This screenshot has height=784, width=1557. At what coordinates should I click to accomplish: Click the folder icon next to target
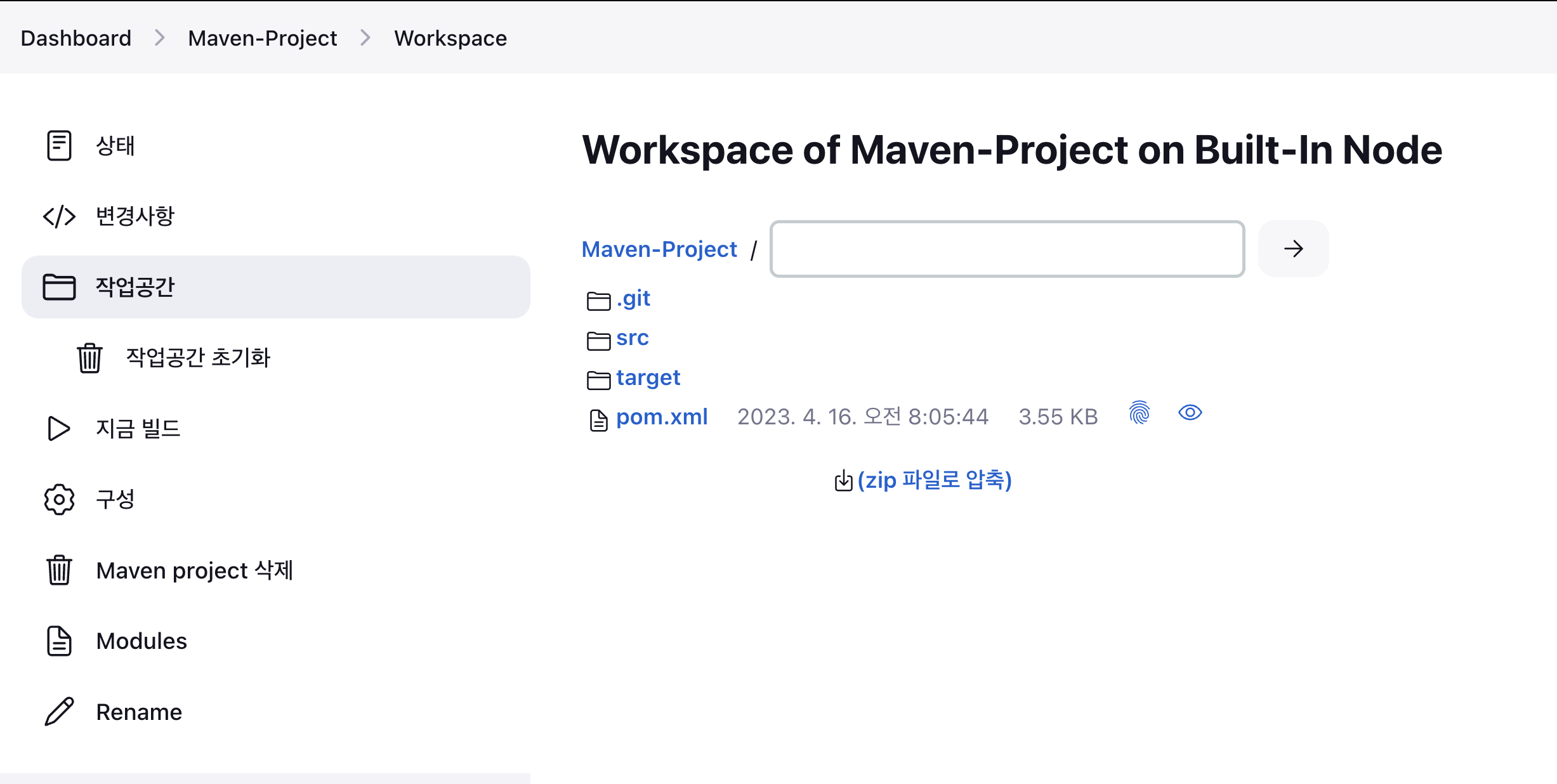point(598,380)
